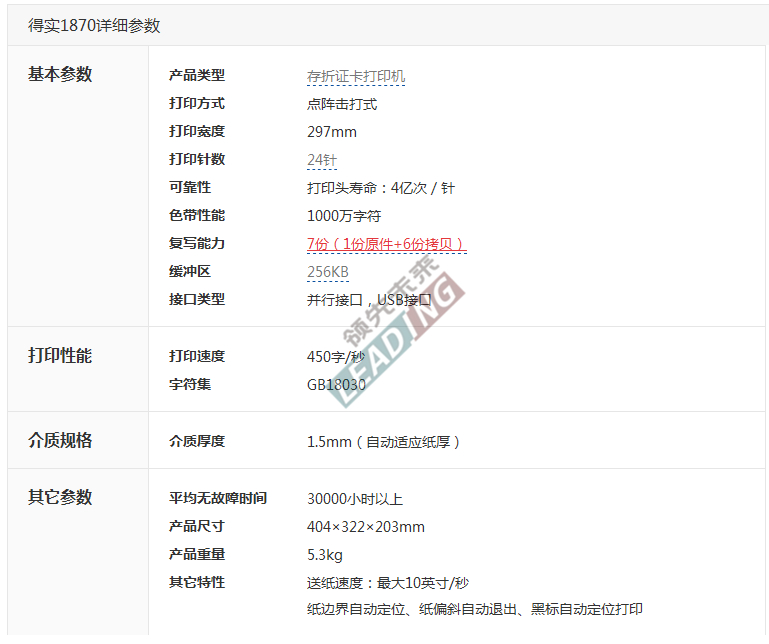This screenshot has width=769, height=644.
Task: Click the 介质规格 section header
Action: pos(60,441)
